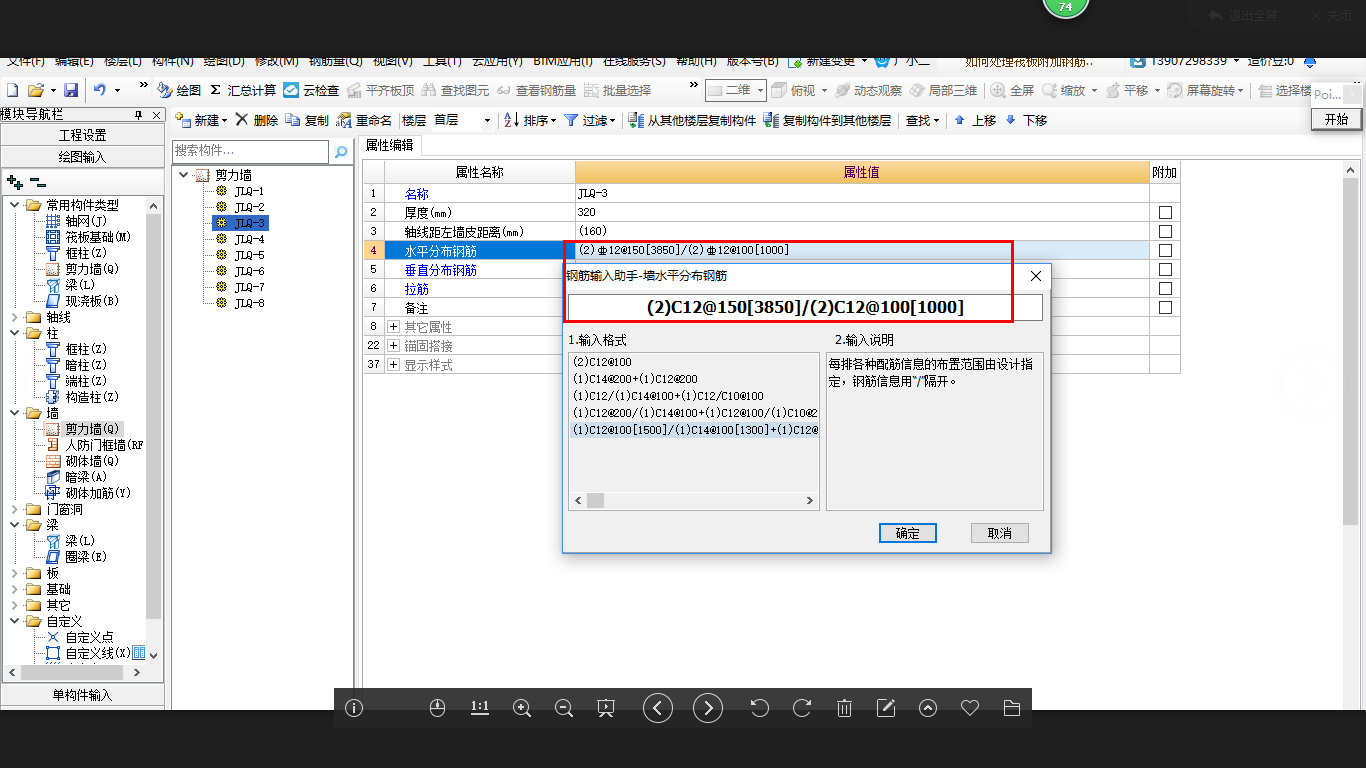1366x768 pixels.
Task: Tick 附加 checkbox for 水平分布钢筋 row
Action: 1165,251
